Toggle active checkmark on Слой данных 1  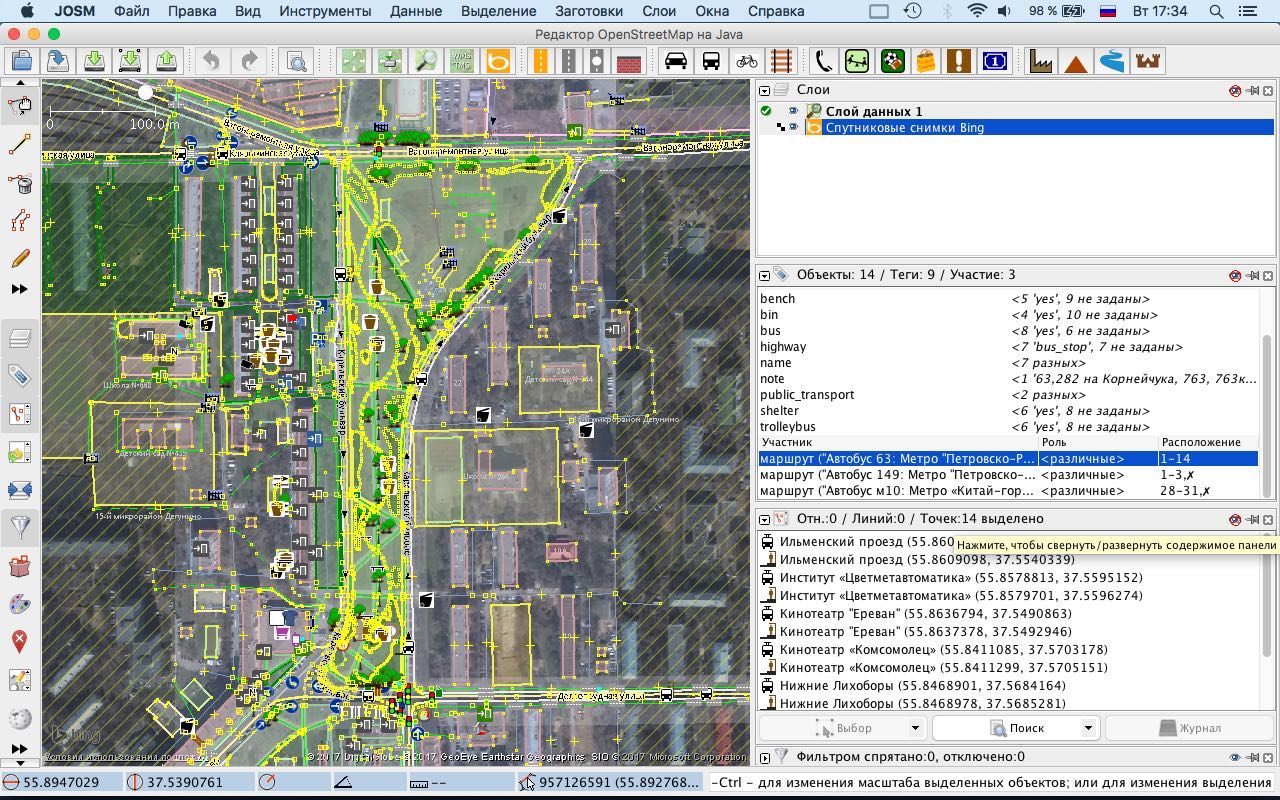coord(766,111)
